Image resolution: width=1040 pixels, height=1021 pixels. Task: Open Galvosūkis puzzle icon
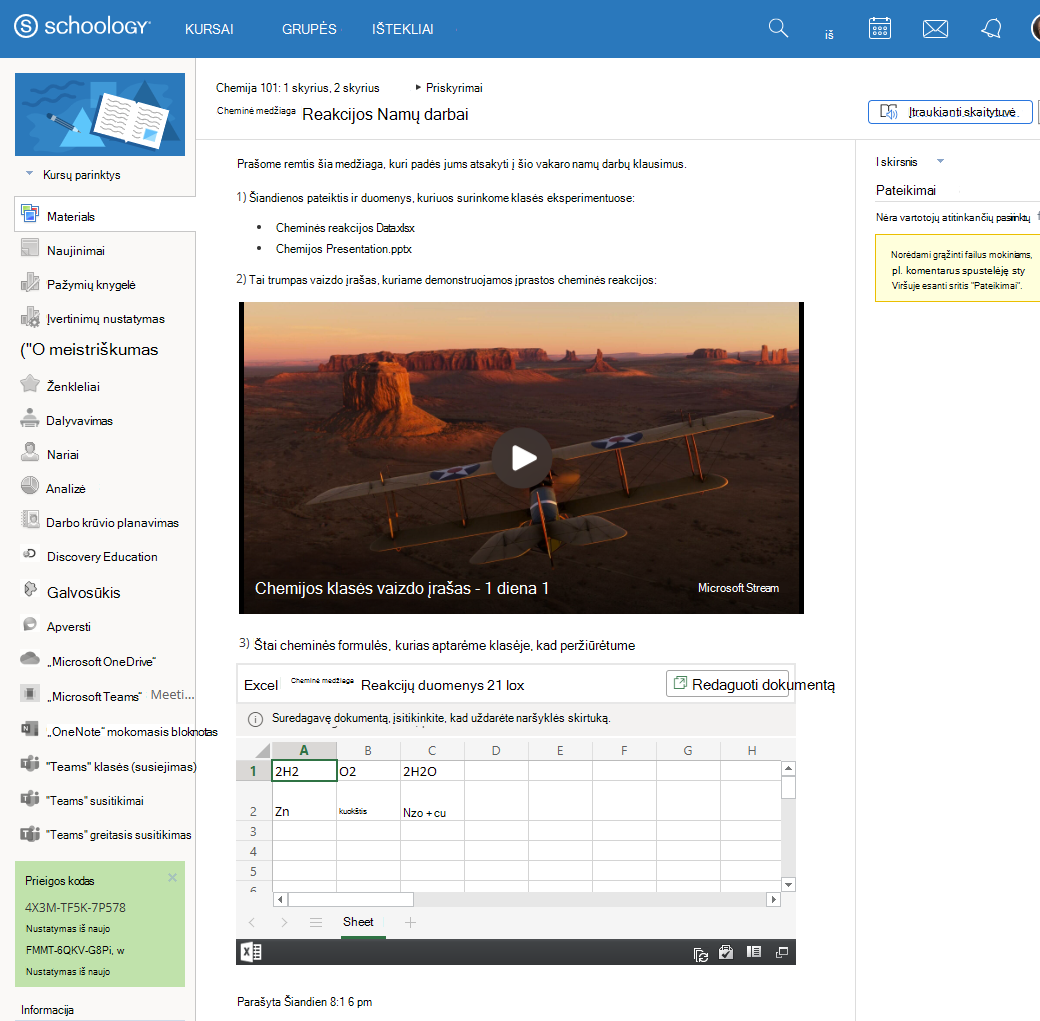[30, 589]
